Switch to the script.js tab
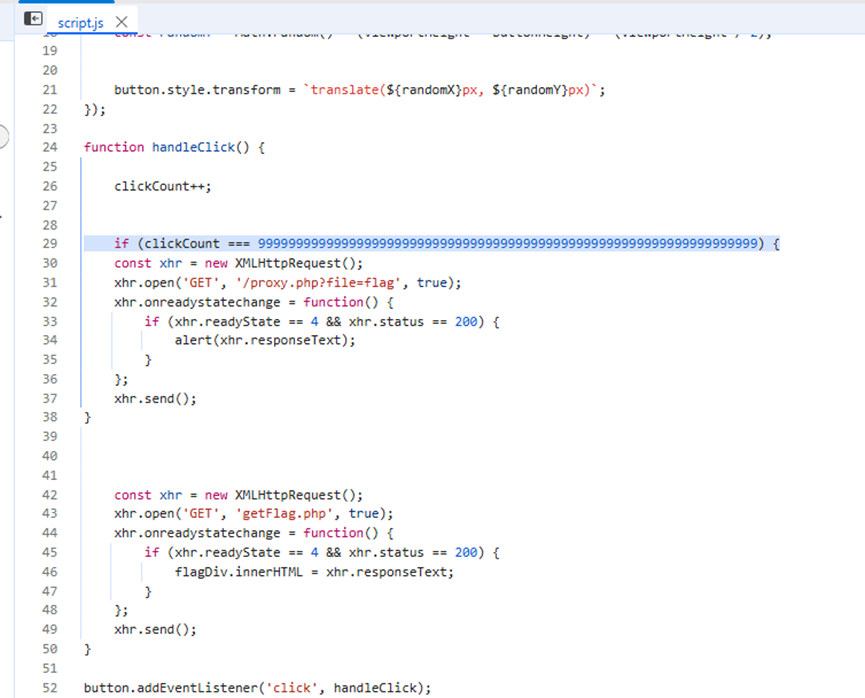 (80, 21)
